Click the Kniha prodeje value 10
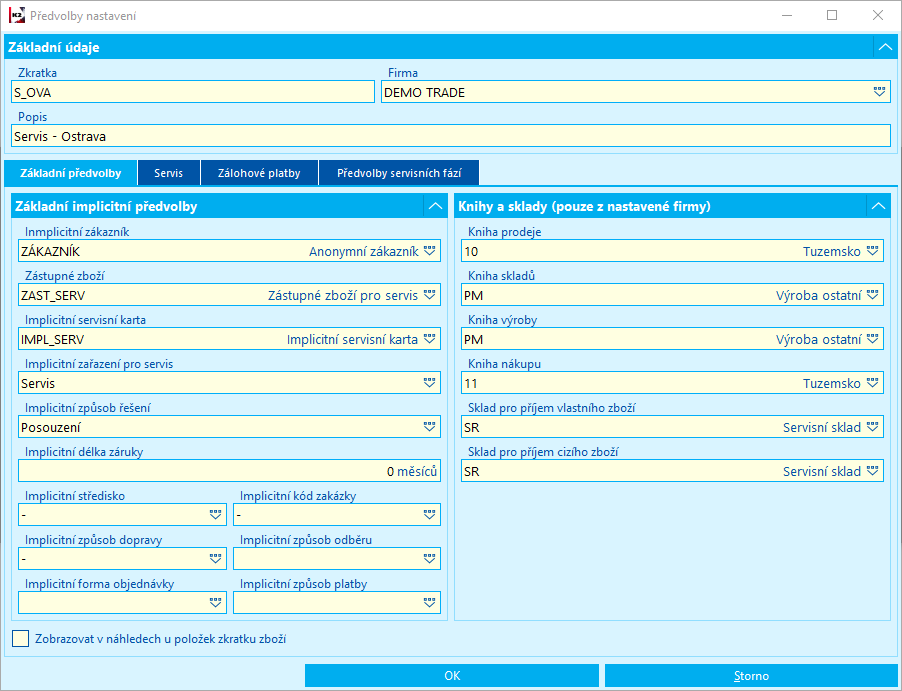The width and height of the screenshot is (902, 691). click(471, 251)
